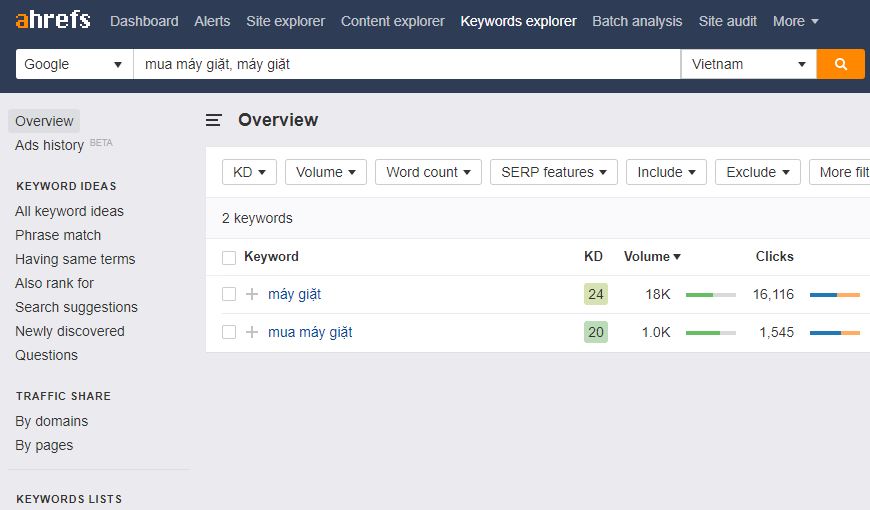The image size is (870, 510).
Task: Focus the keyword search input field
Action: (407, 64)
